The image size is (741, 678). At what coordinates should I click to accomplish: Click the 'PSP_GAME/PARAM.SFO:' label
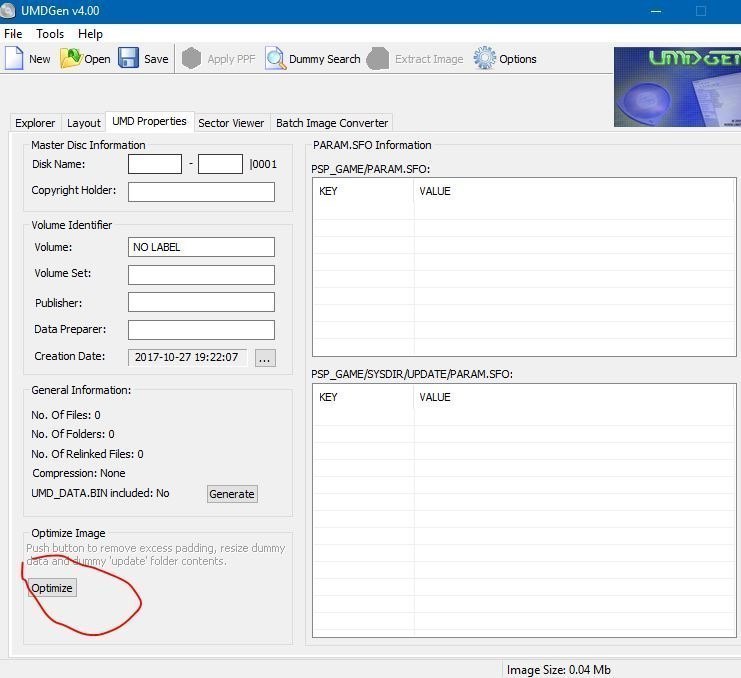point(370,169)
